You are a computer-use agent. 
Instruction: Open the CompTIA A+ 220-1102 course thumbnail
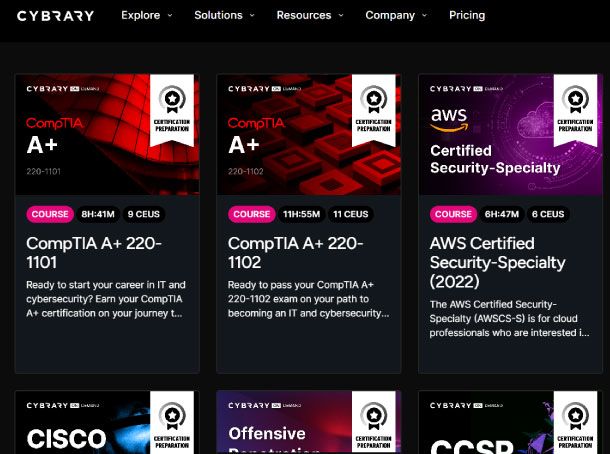tap(309, 134)
